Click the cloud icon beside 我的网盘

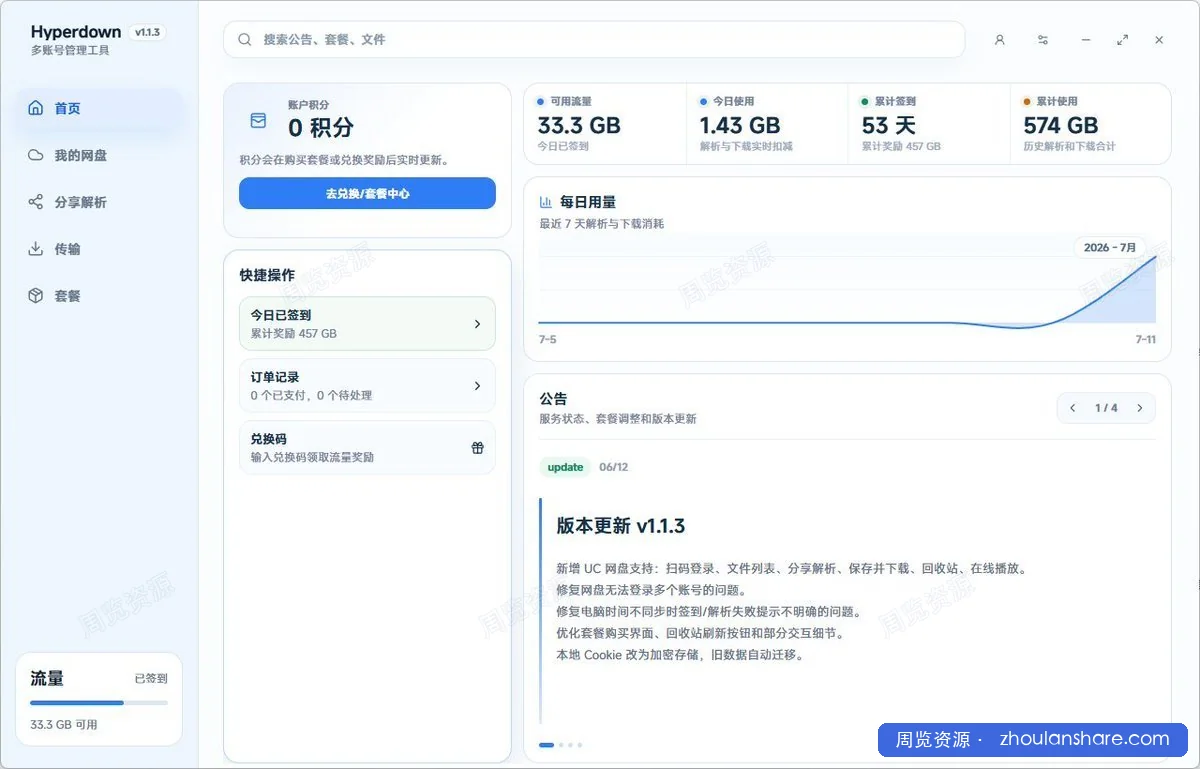click(x=36, y=155)
